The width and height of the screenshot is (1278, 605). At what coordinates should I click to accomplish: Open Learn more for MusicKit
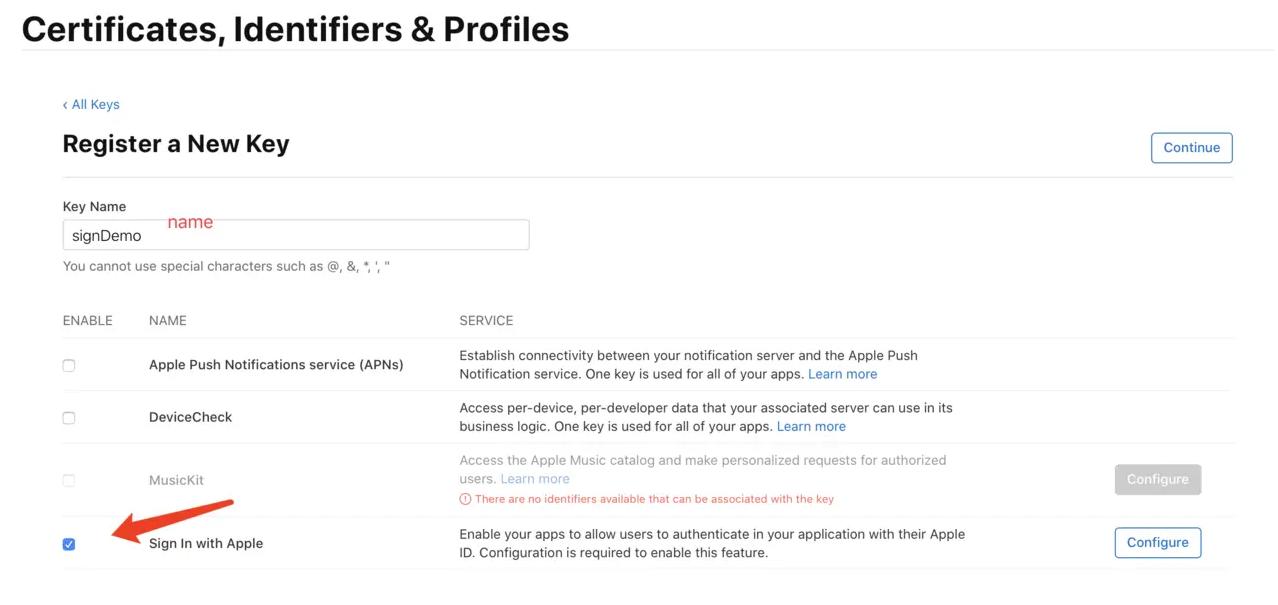click(x=535, y=478)
